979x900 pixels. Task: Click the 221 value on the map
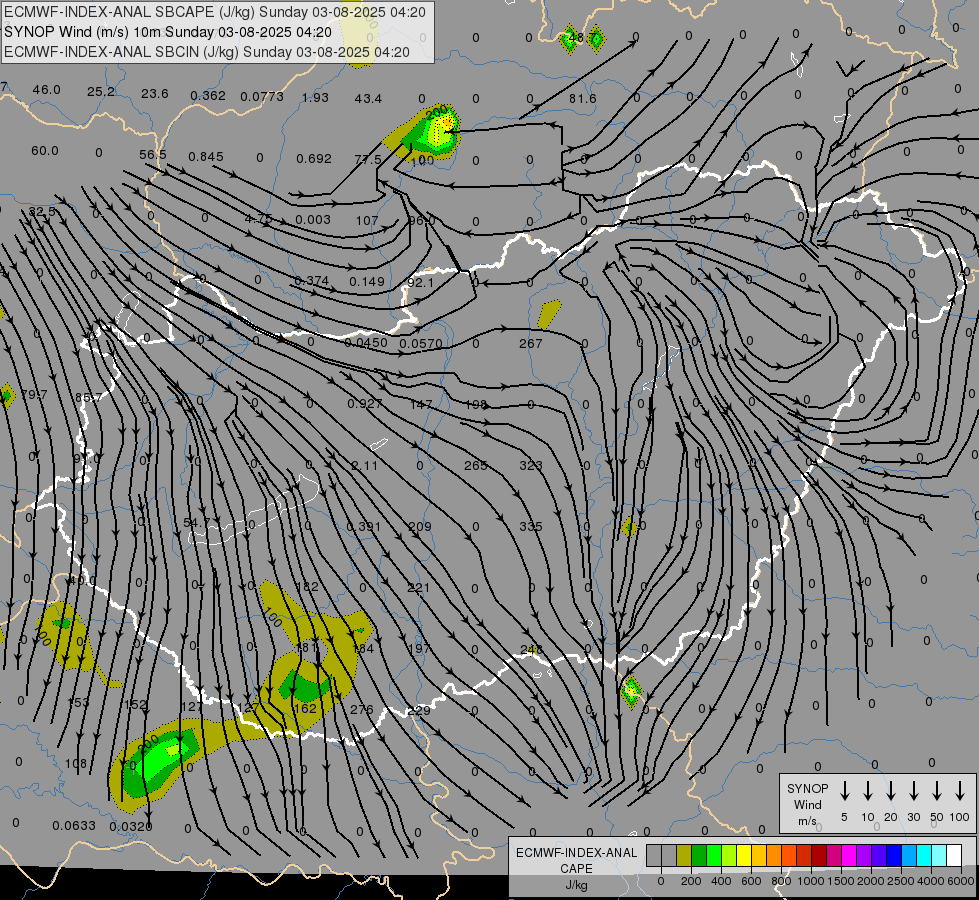418,588
